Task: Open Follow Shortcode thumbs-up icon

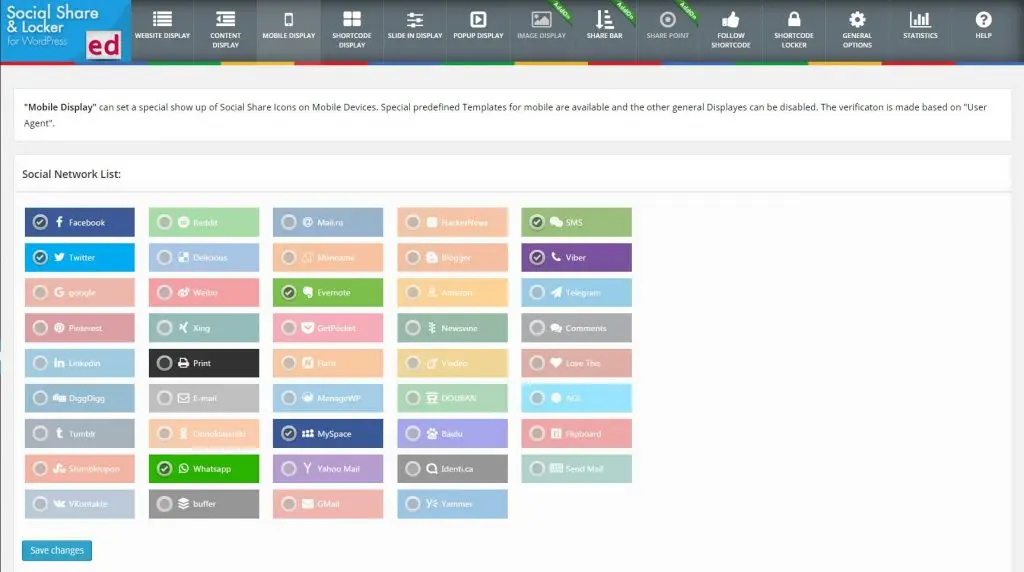Action: (x=730, y=20)
